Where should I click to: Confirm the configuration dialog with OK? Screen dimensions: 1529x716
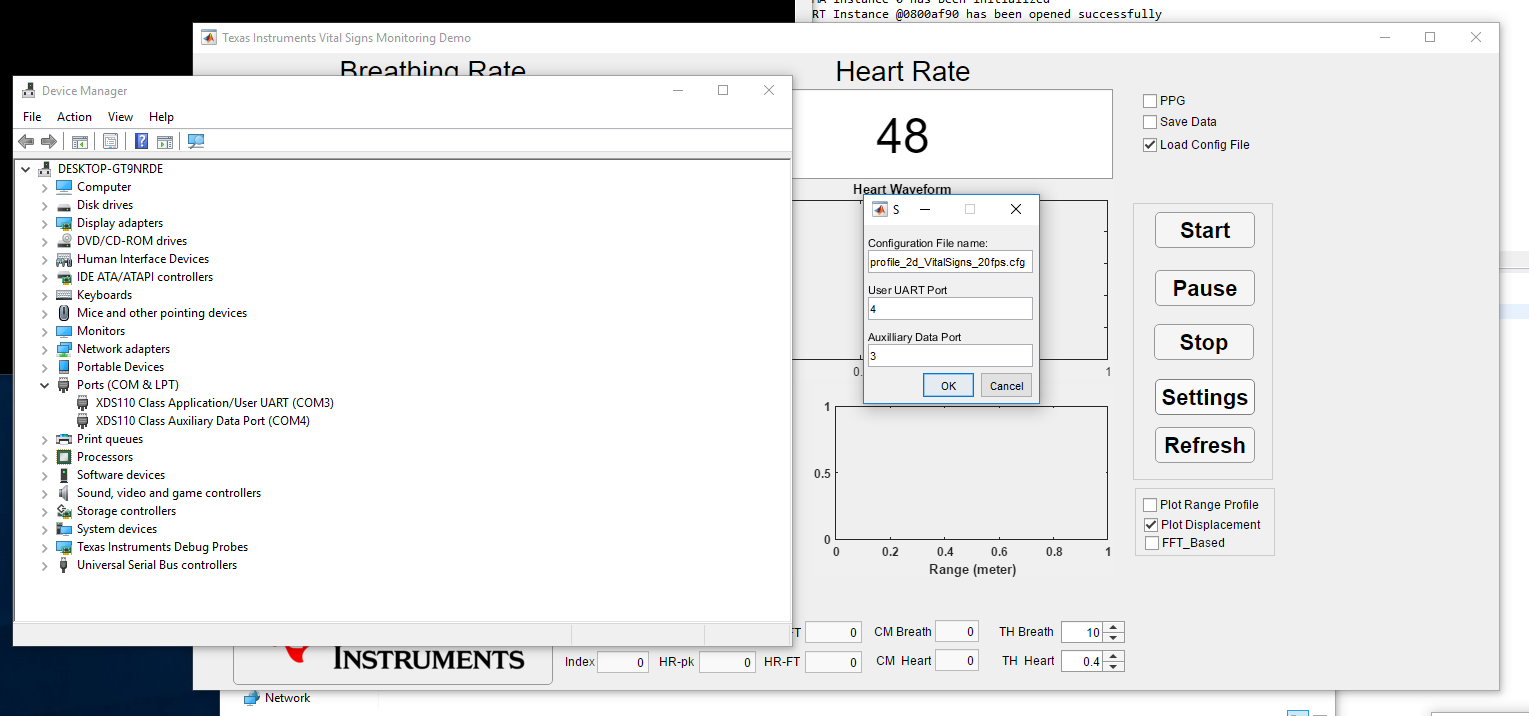click(948, 386)
